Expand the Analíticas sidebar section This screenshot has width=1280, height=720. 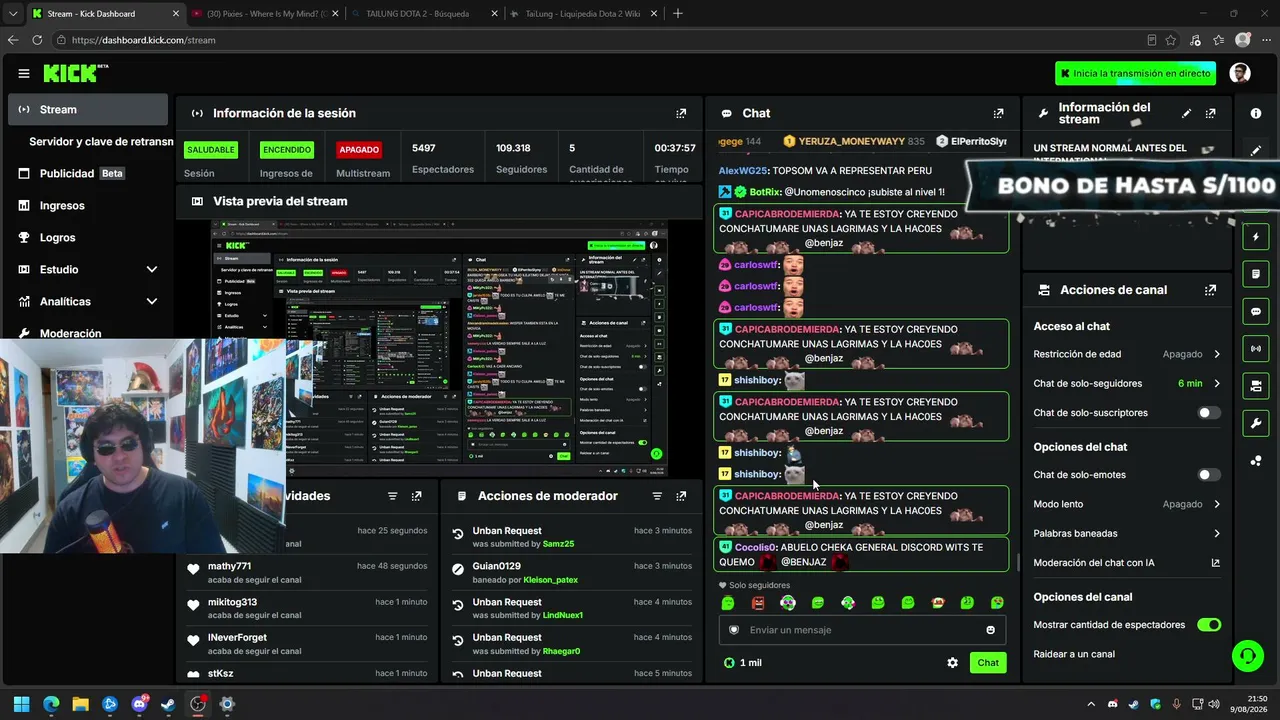pyautogui.click(x=152, y=301)
